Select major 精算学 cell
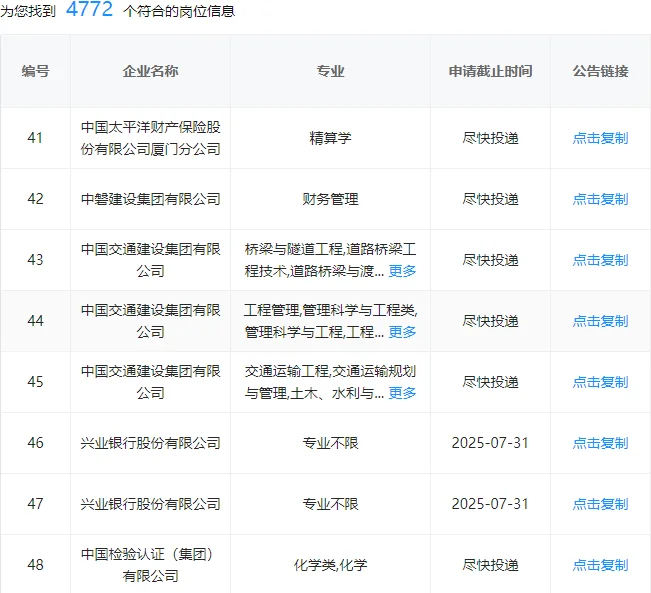 click(330, 138)
